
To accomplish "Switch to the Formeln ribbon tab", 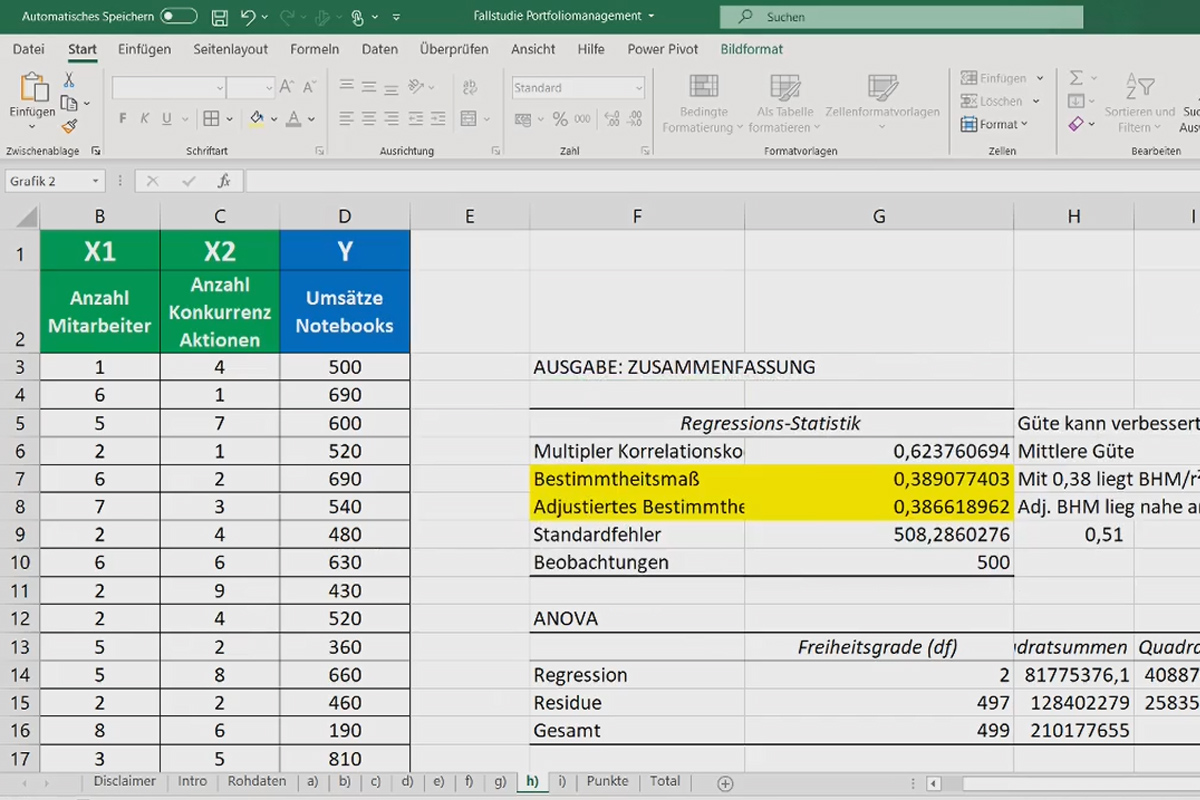I will point(314,48).
